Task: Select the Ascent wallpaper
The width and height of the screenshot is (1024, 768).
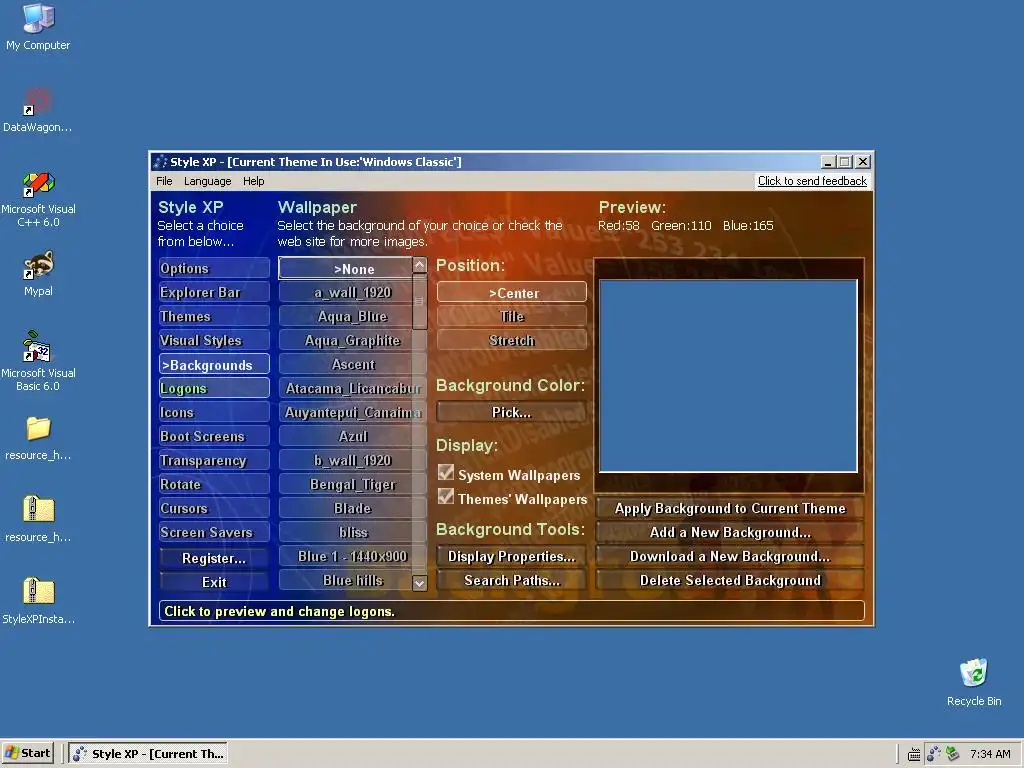Action: coord(345,364)
